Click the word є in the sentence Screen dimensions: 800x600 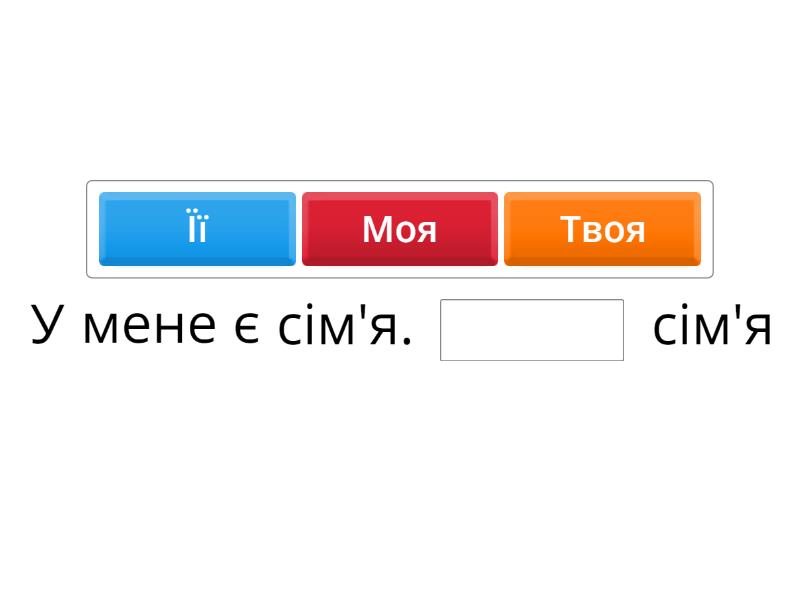point(246,327)
